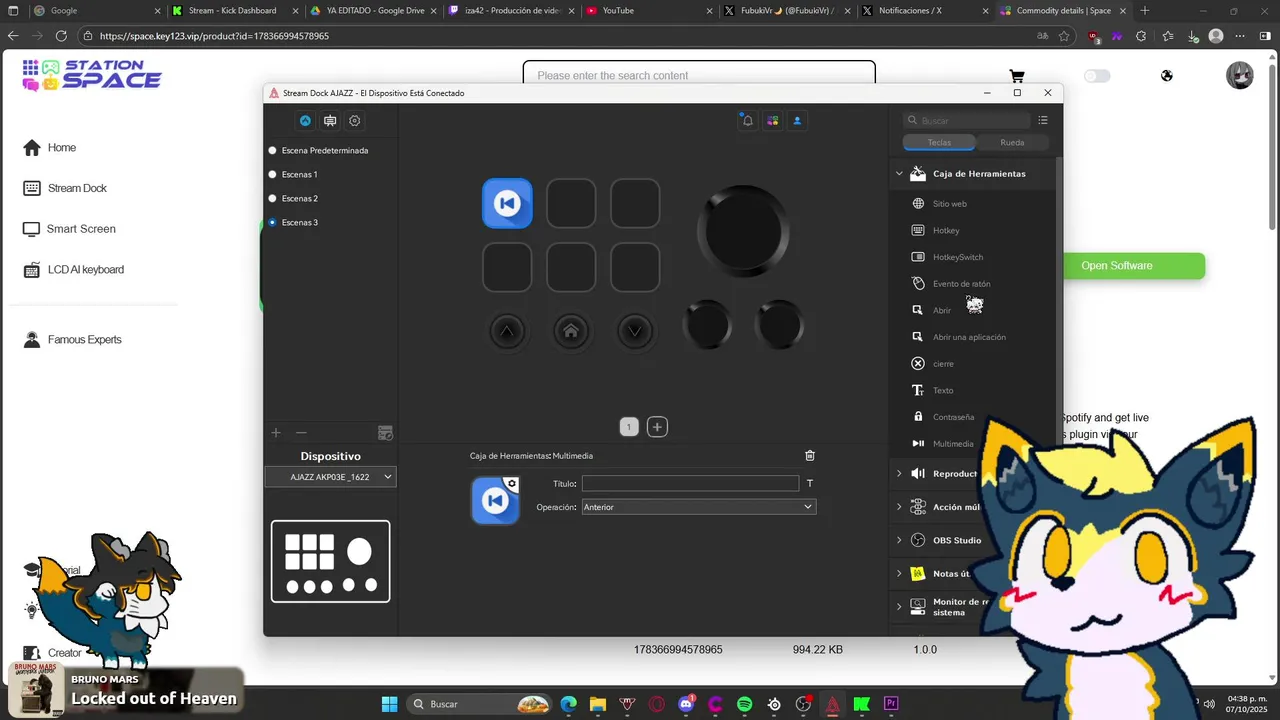Viewport: 1280px width, 720px height.
Task: Select the Texto tool
Action: pyautogui.click(x=943, y=391)
